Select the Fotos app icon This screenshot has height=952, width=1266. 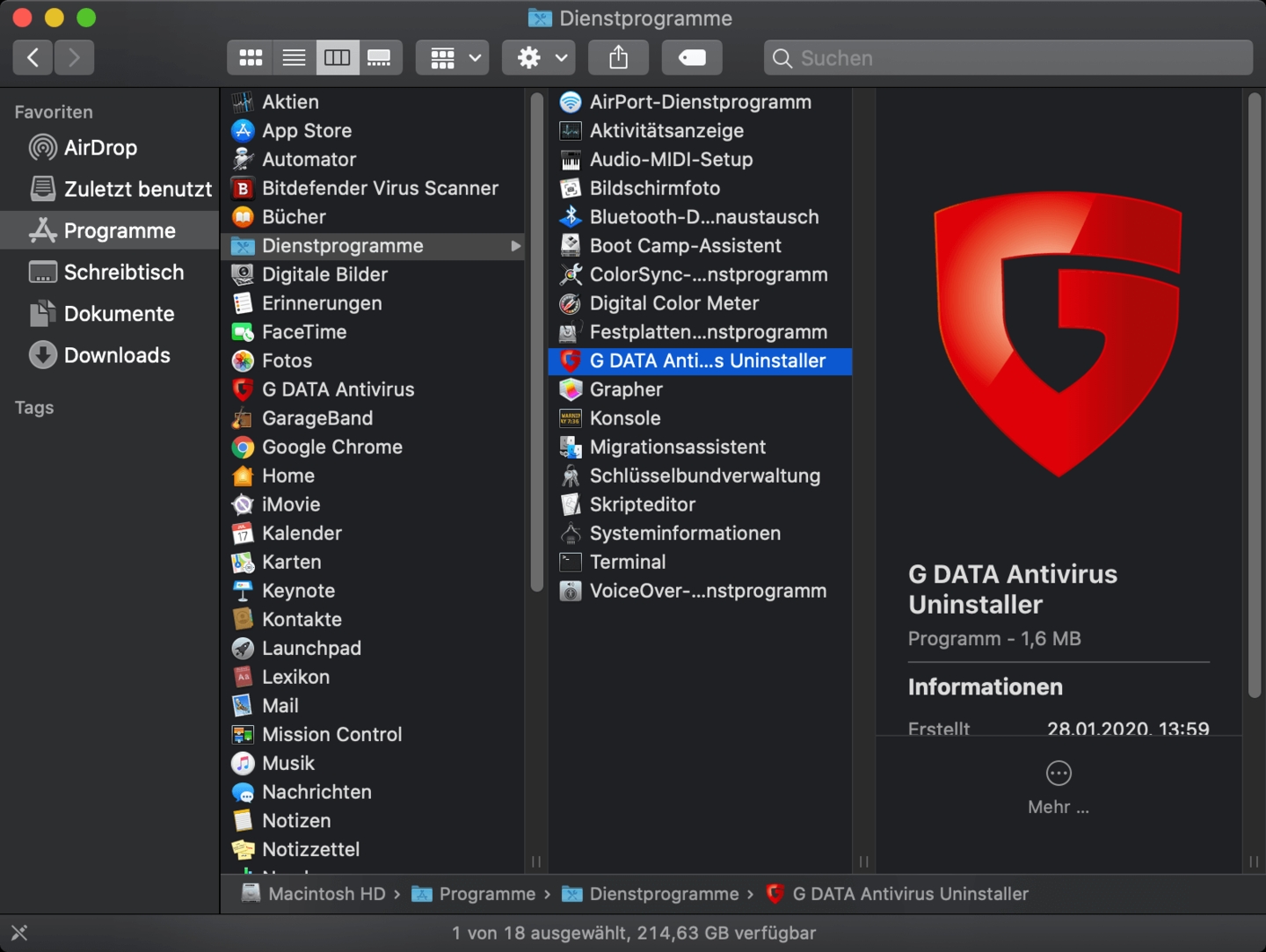(243, 360)
